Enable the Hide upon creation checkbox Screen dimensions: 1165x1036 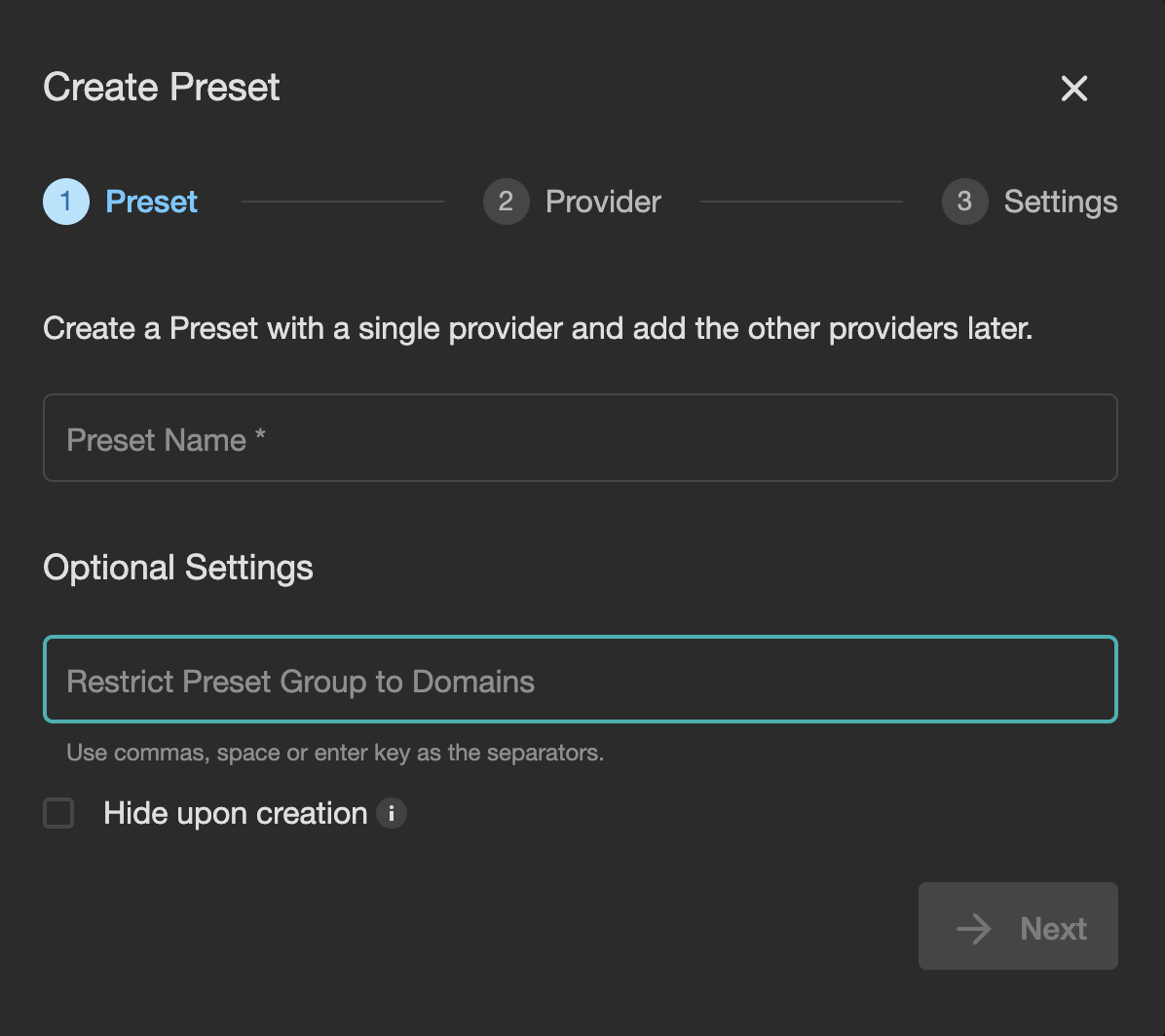[58, 813]
